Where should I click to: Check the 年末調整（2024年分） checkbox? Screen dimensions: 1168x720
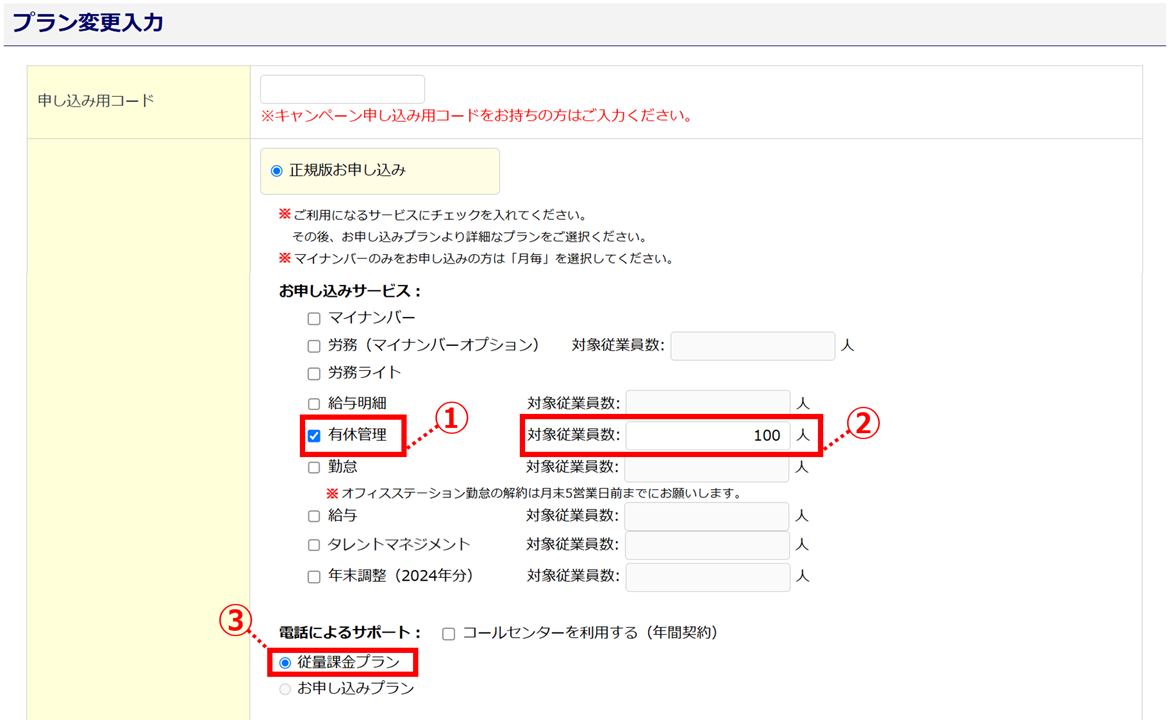click(314, 577)
